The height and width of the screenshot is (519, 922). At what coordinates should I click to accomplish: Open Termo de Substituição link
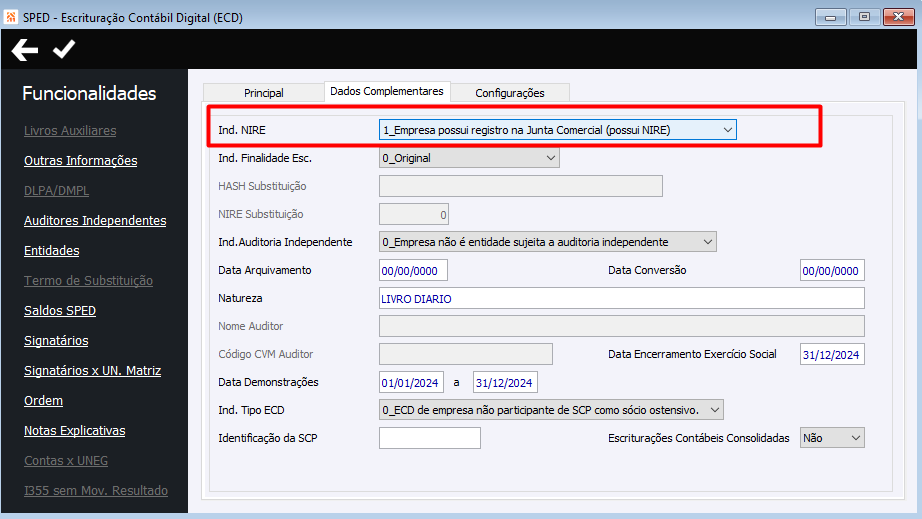(88, 280)
